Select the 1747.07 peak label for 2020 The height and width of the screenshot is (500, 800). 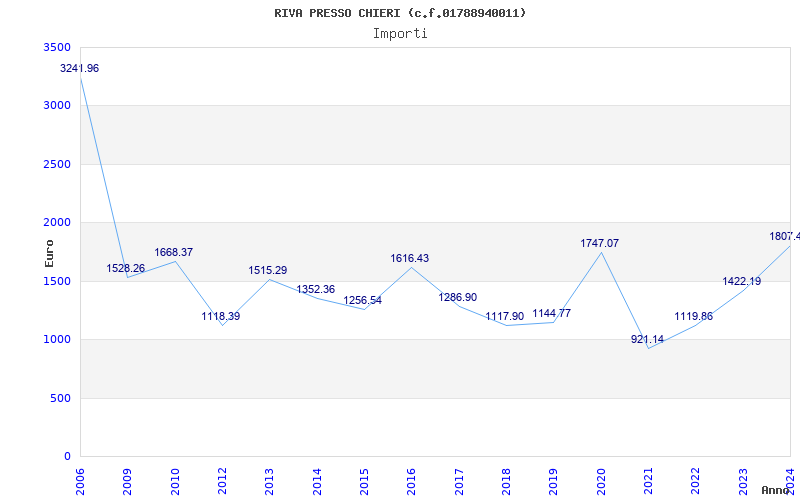point(600,243)
